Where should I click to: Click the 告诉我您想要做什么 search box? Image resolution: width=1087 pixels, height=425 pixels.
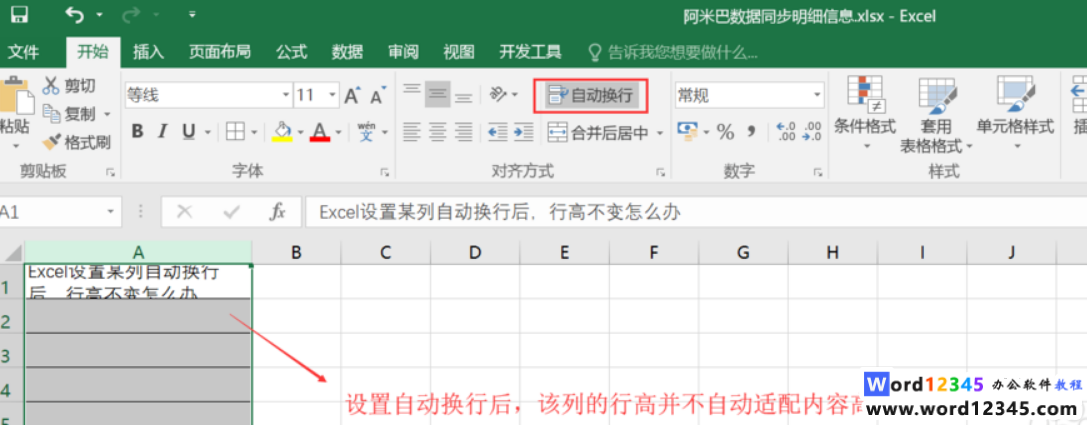coord(672,52)
